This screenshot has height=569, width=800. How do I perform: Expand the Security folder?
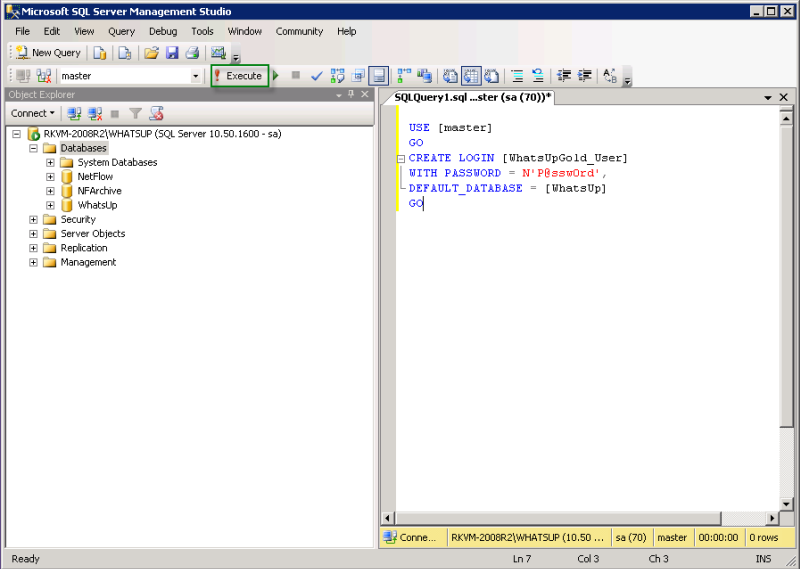click(x=34, y=219)
